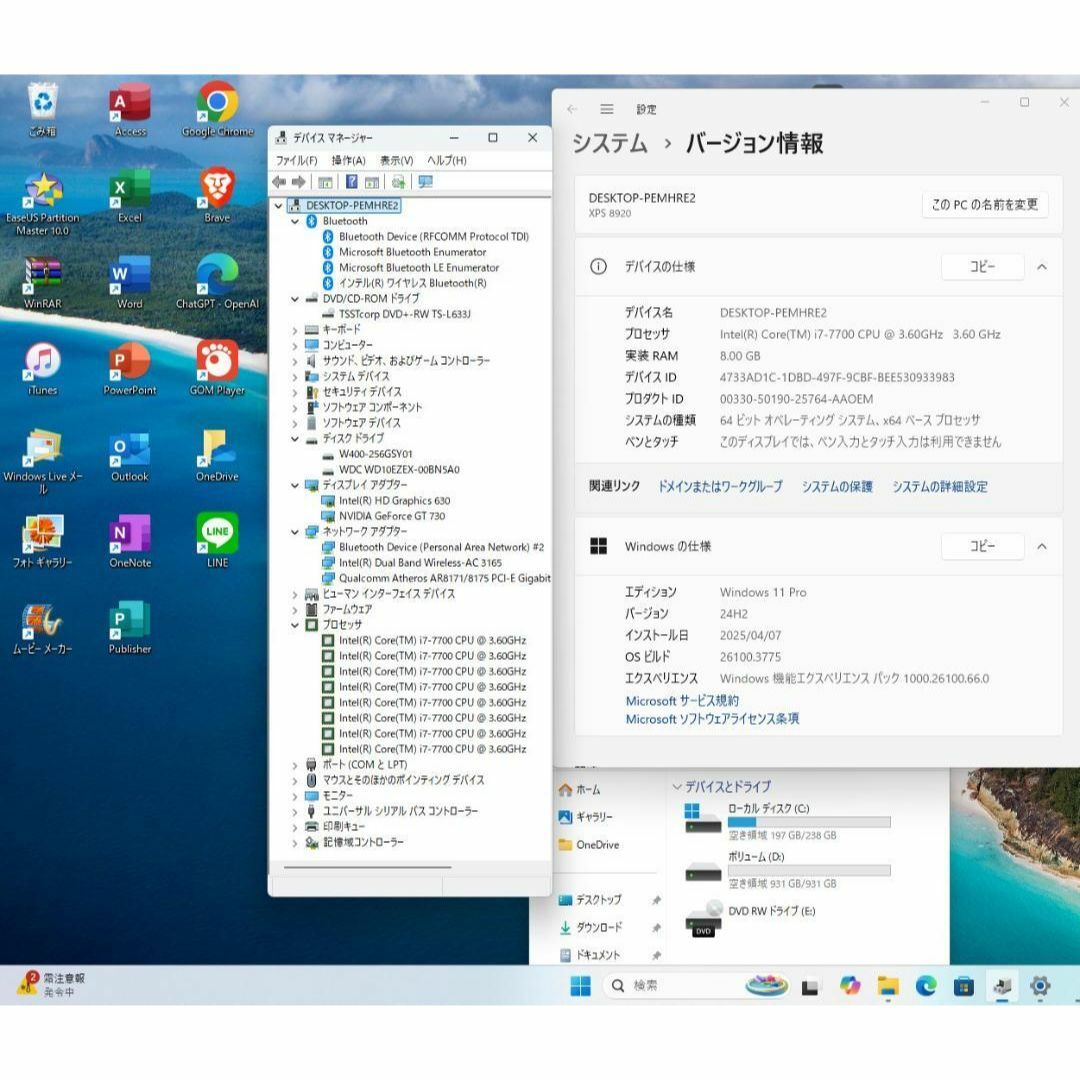1080x1080 pixels.
Task: Click the Back arrow in Device Manager toolbar
Action: 279,182
